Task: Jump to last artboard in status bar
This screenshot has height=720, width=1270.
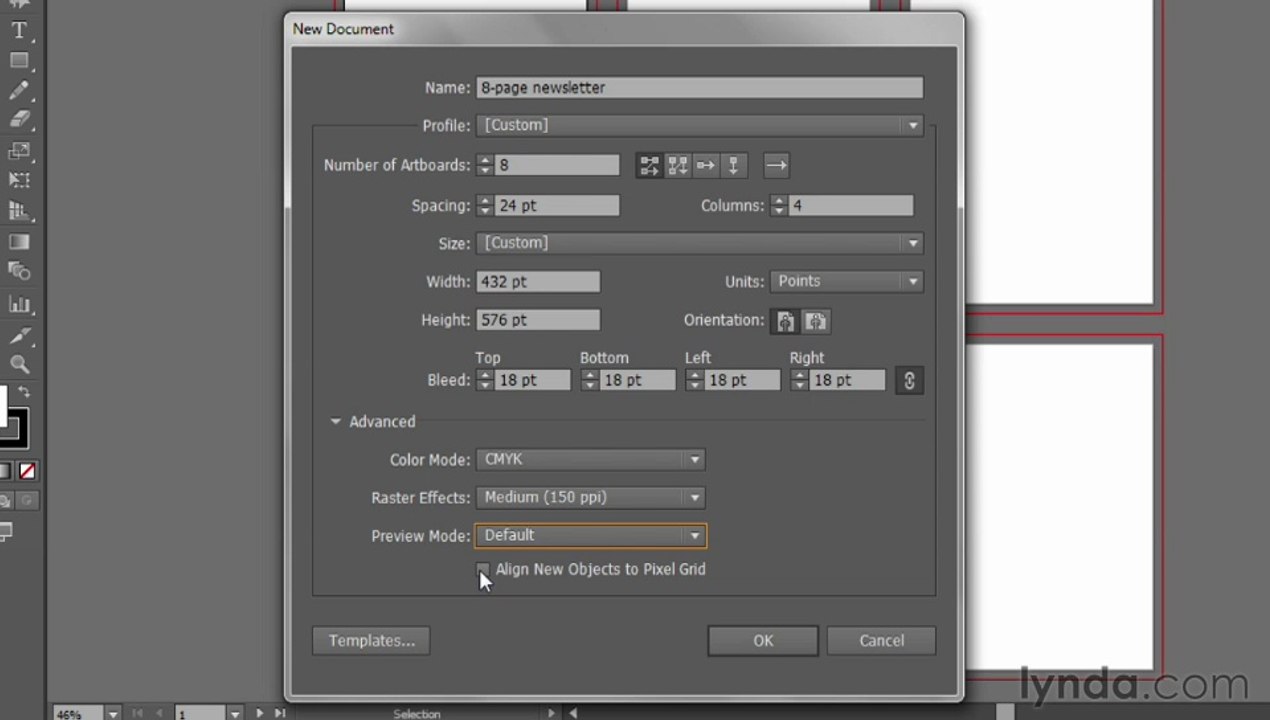Action: click(279, 713)
